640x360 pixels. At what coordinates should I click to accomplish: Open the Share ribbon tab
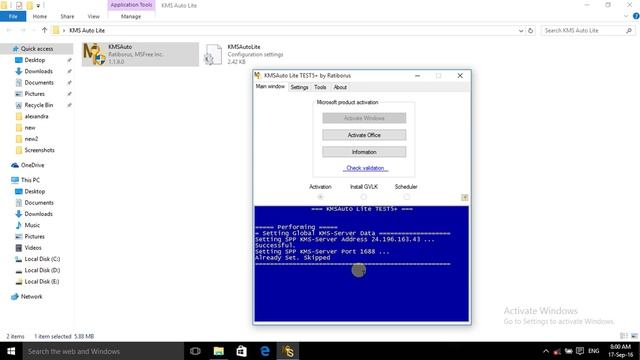67,16
